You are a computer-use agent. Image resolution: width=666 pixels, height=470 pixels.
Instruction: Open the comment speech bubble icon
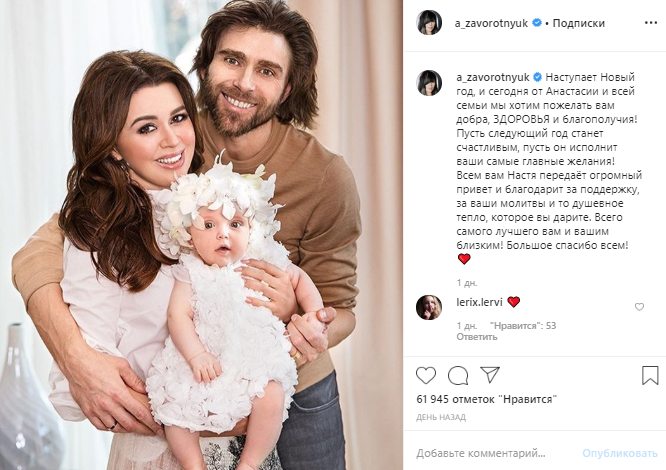(x=458, y=375)
